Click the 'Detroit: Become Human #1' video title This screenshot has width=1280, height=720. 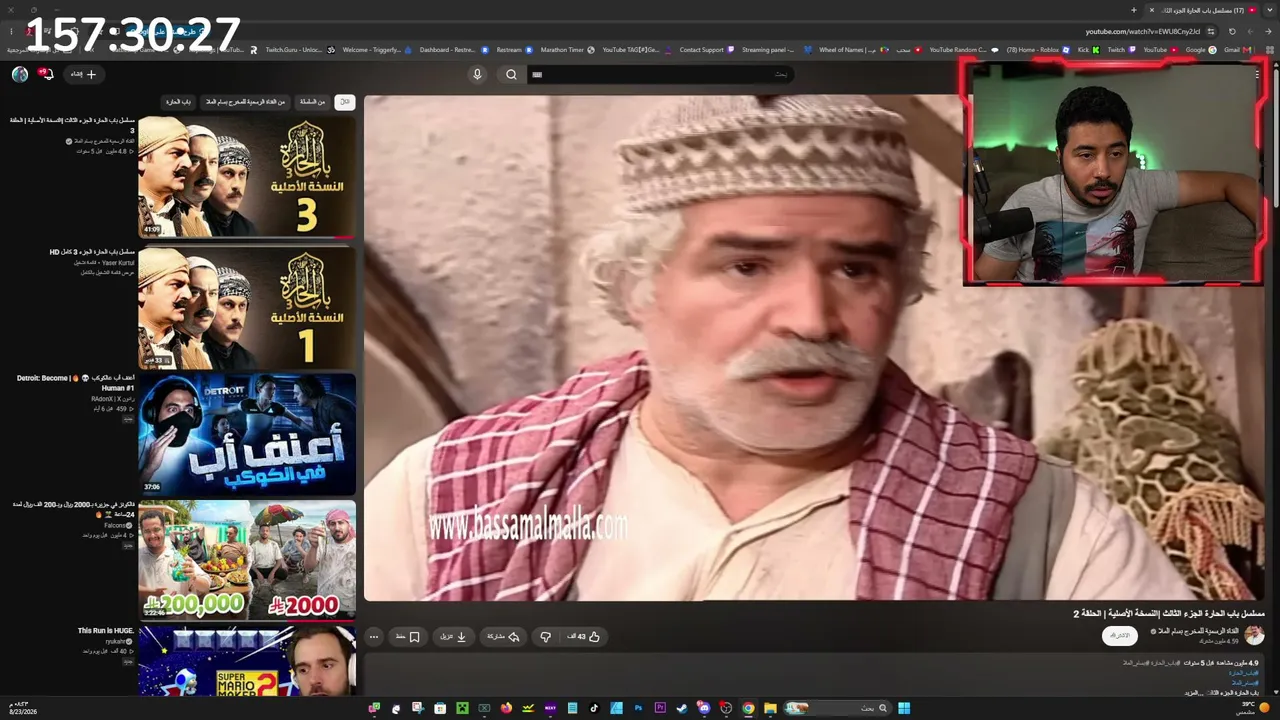76,383
